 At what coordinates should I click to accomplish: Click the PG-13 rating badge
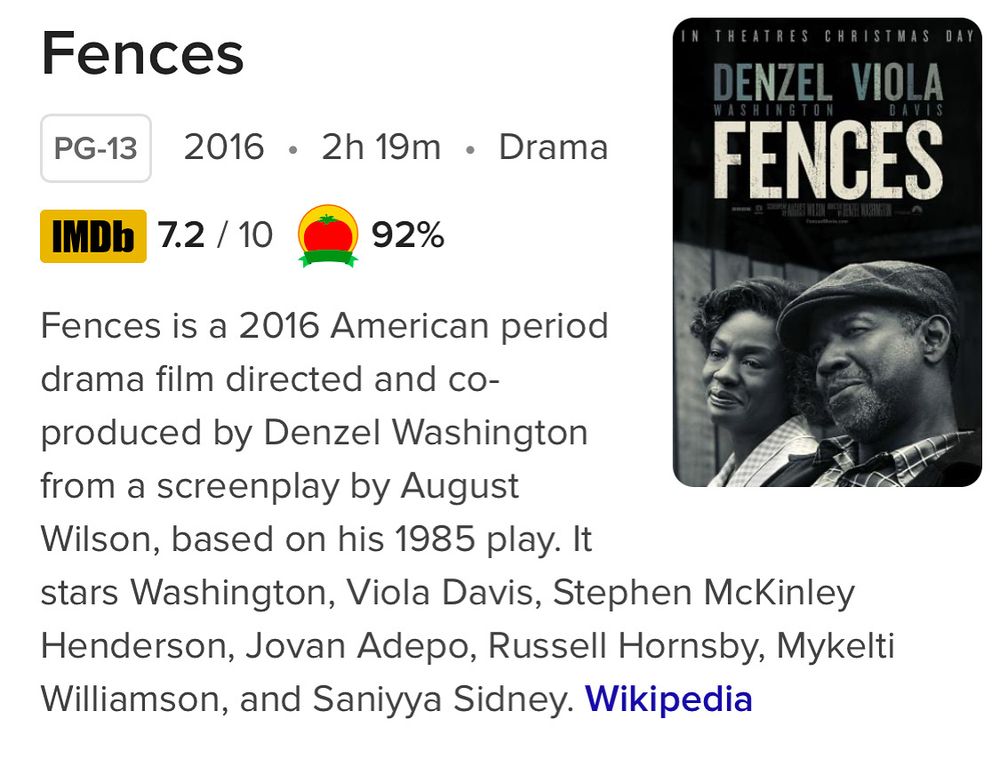tap(96, 148)
